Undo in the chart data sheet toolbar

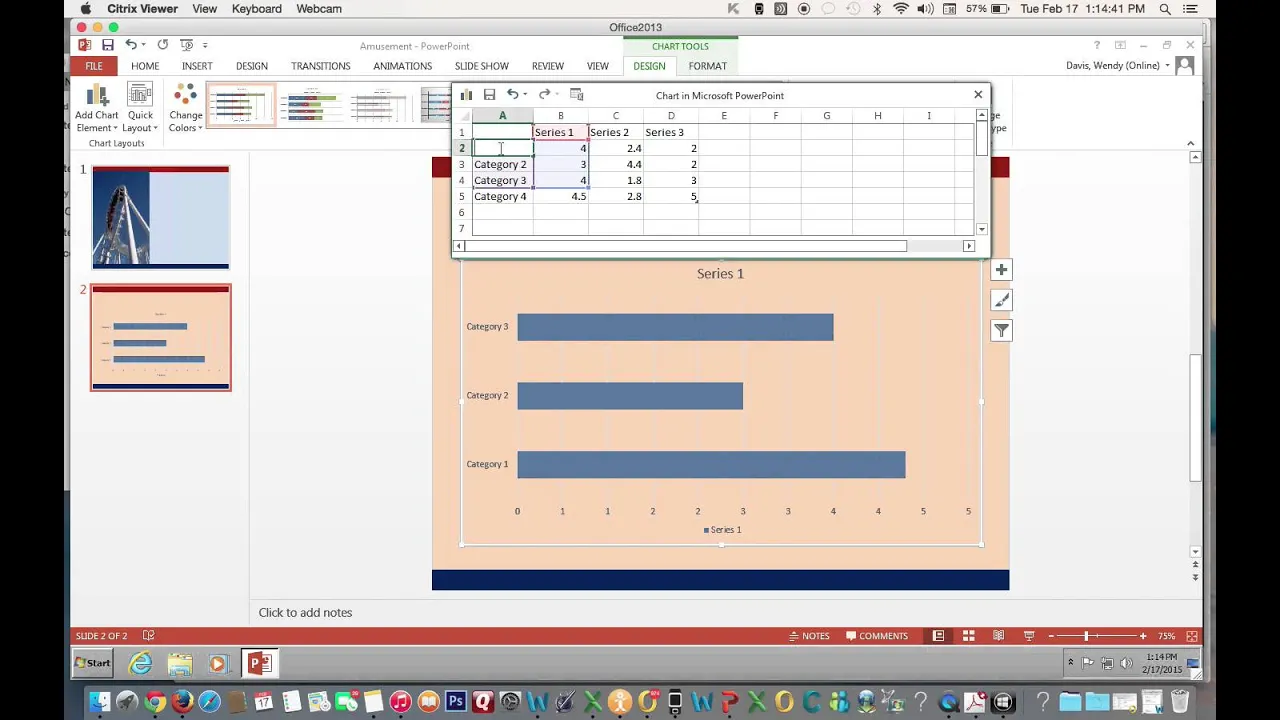click(512, 95)
